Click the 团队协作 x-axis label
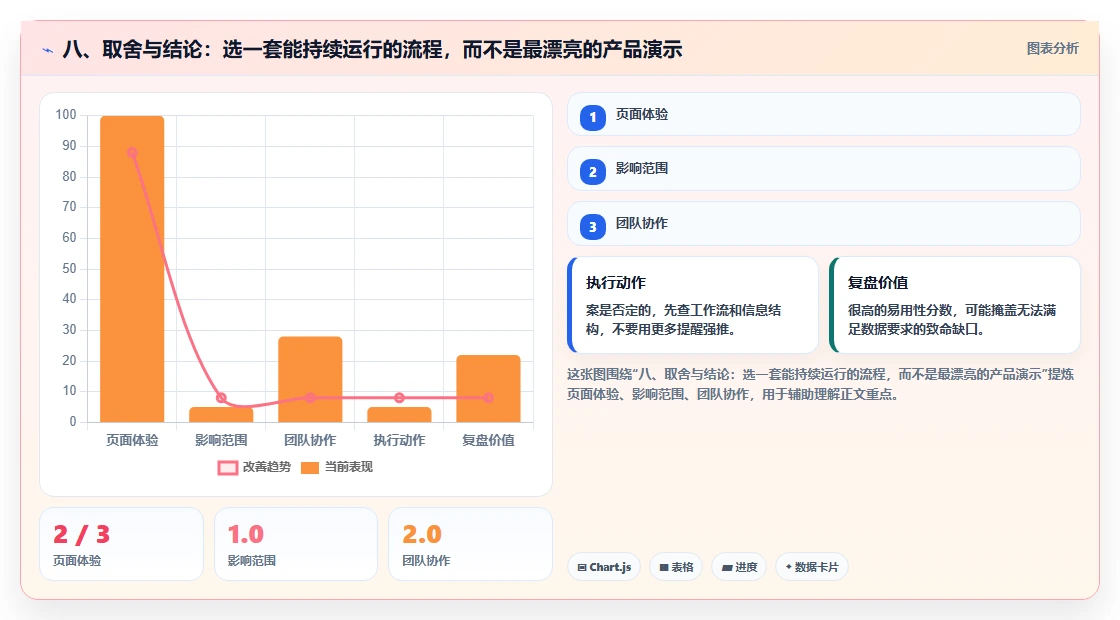The width and height of the screenshot is (1120, 620). pyautogui.click(x=310, y=440)
